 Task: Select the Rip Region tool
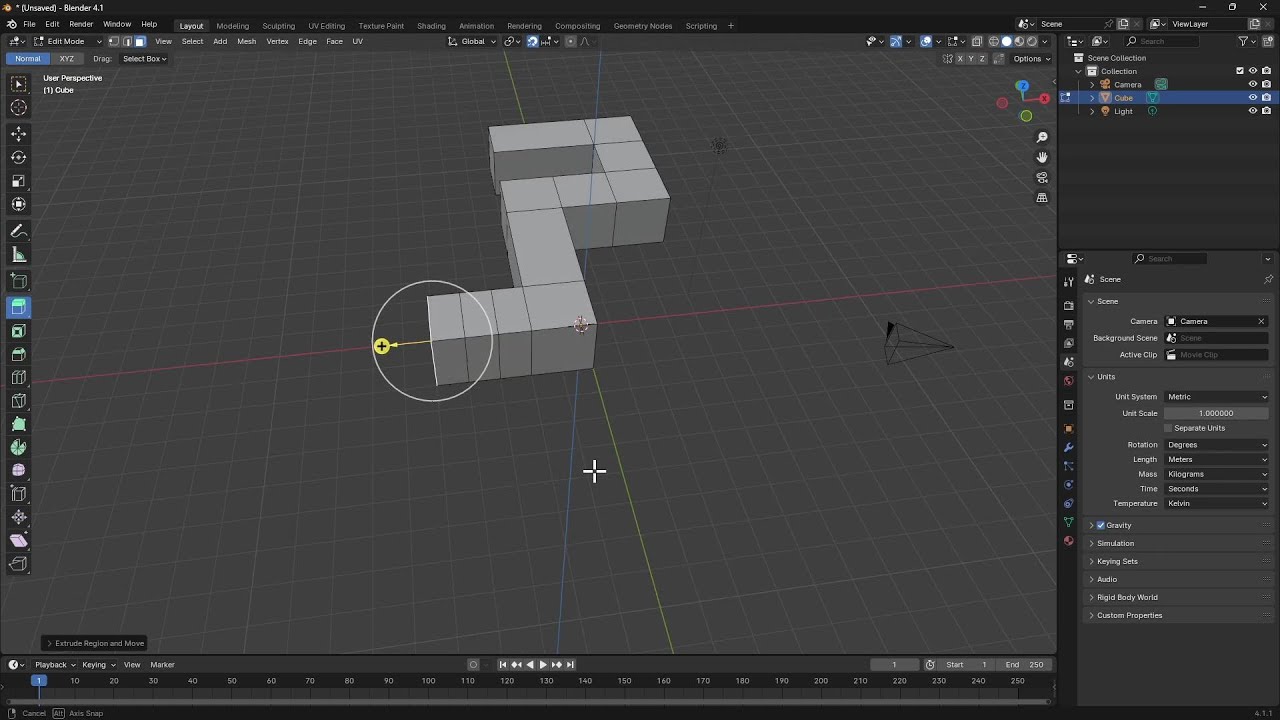pyautogui.click(x=19, y=564)
